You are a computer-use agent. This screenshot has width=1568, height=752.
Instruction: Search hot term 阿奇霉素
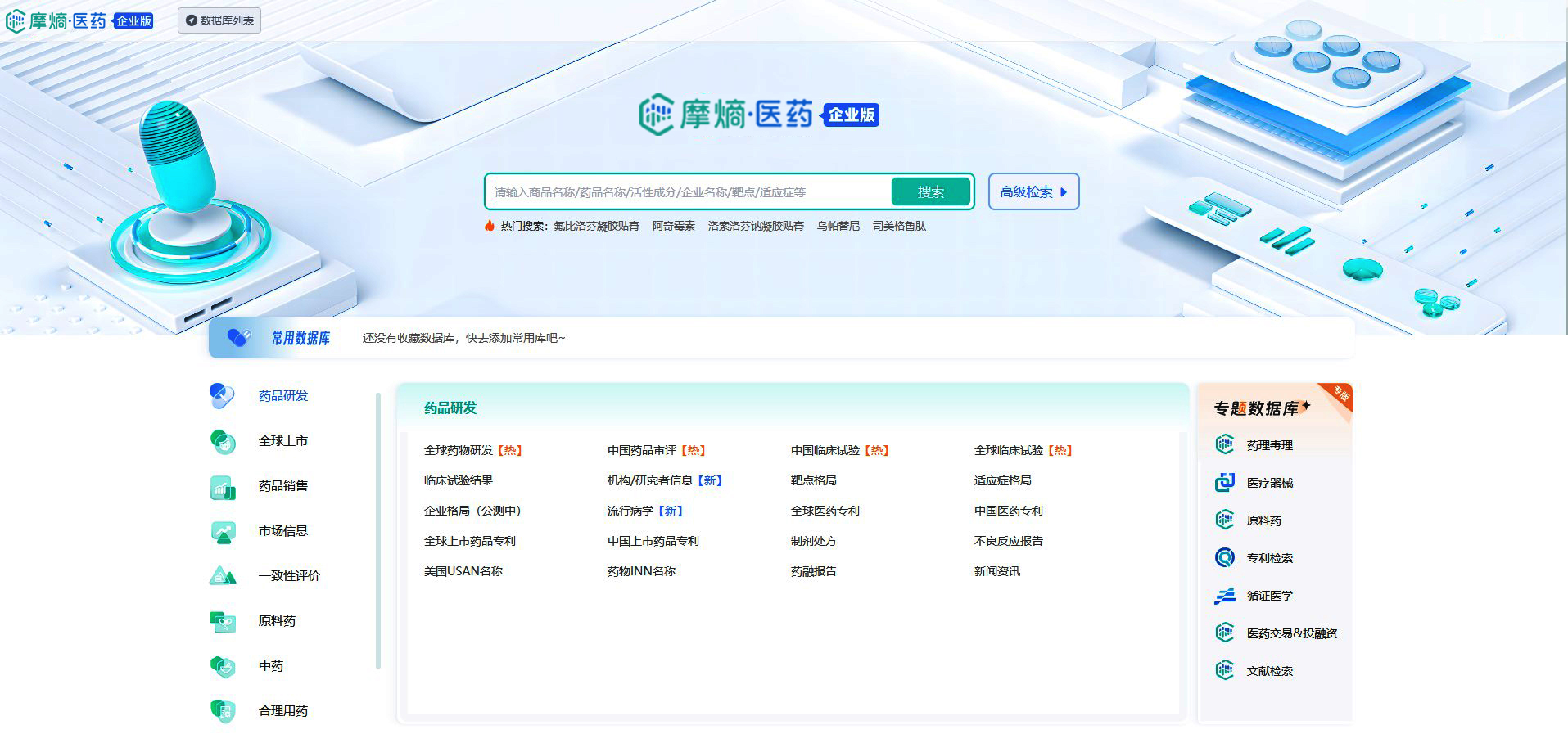pyautogui.click(x=673, y=226)
